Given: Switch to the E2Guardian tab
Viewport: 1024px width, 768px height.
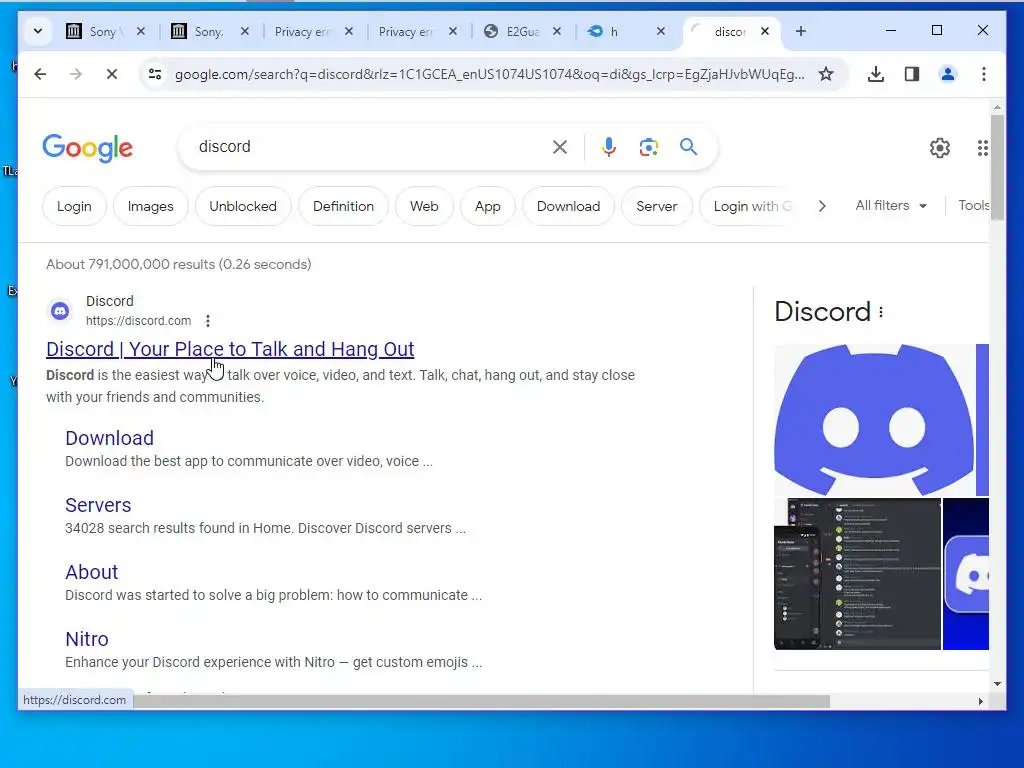Looking at the screenshot, I should (522, 31).
